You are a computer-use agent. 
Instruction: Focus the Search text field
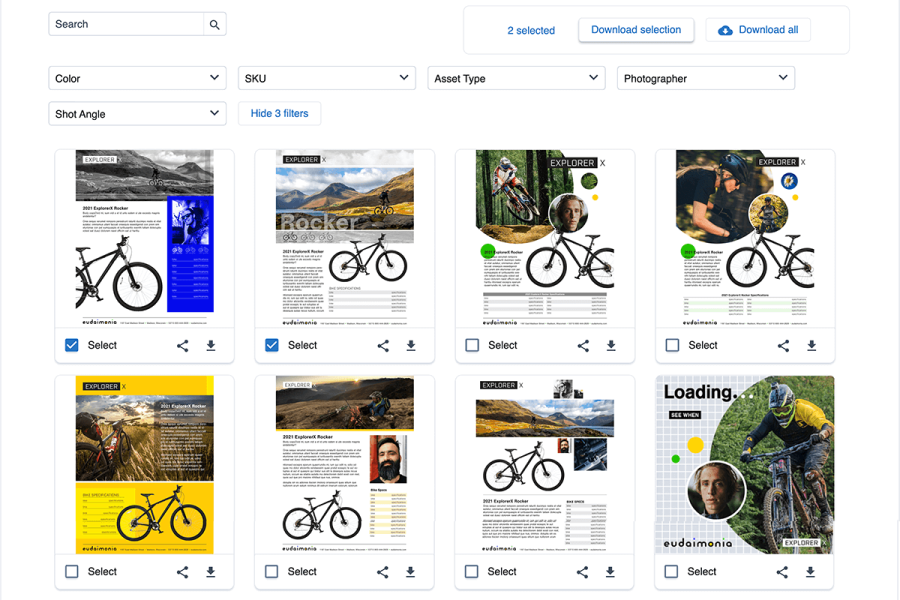126,24
